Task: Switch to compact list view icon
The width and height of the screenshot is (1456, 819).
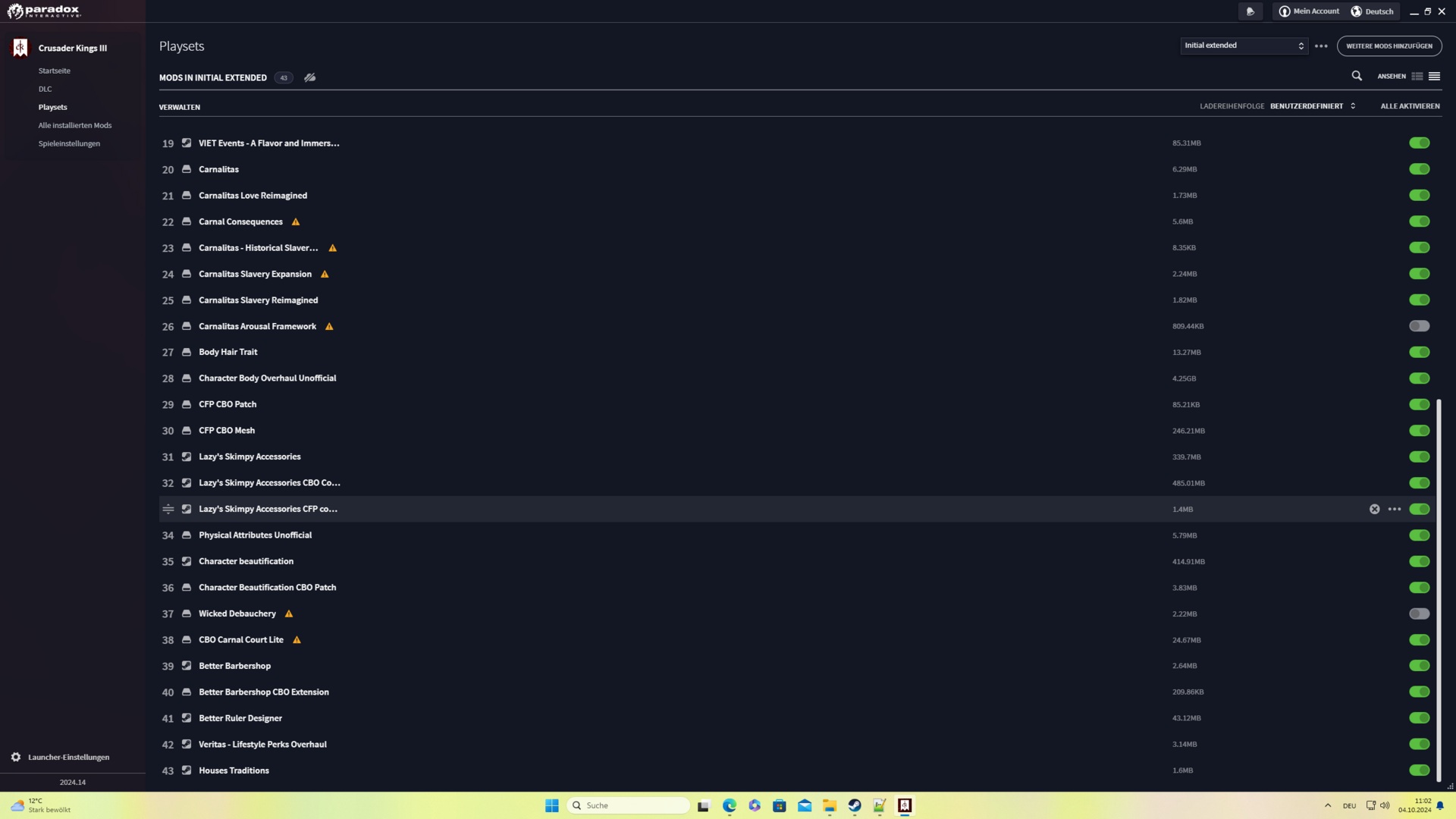Action: point(1434,77)
